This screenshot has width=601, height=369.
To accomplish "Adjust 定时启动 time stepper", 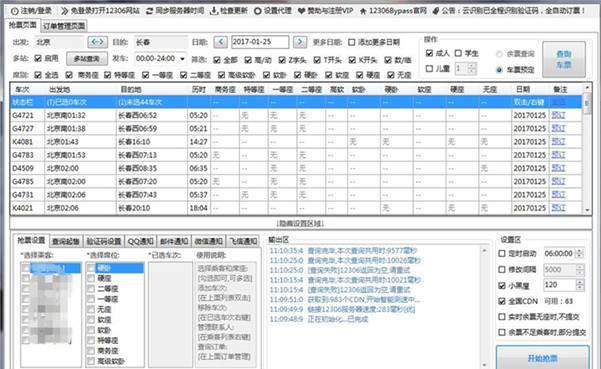I will click(580, 253).
